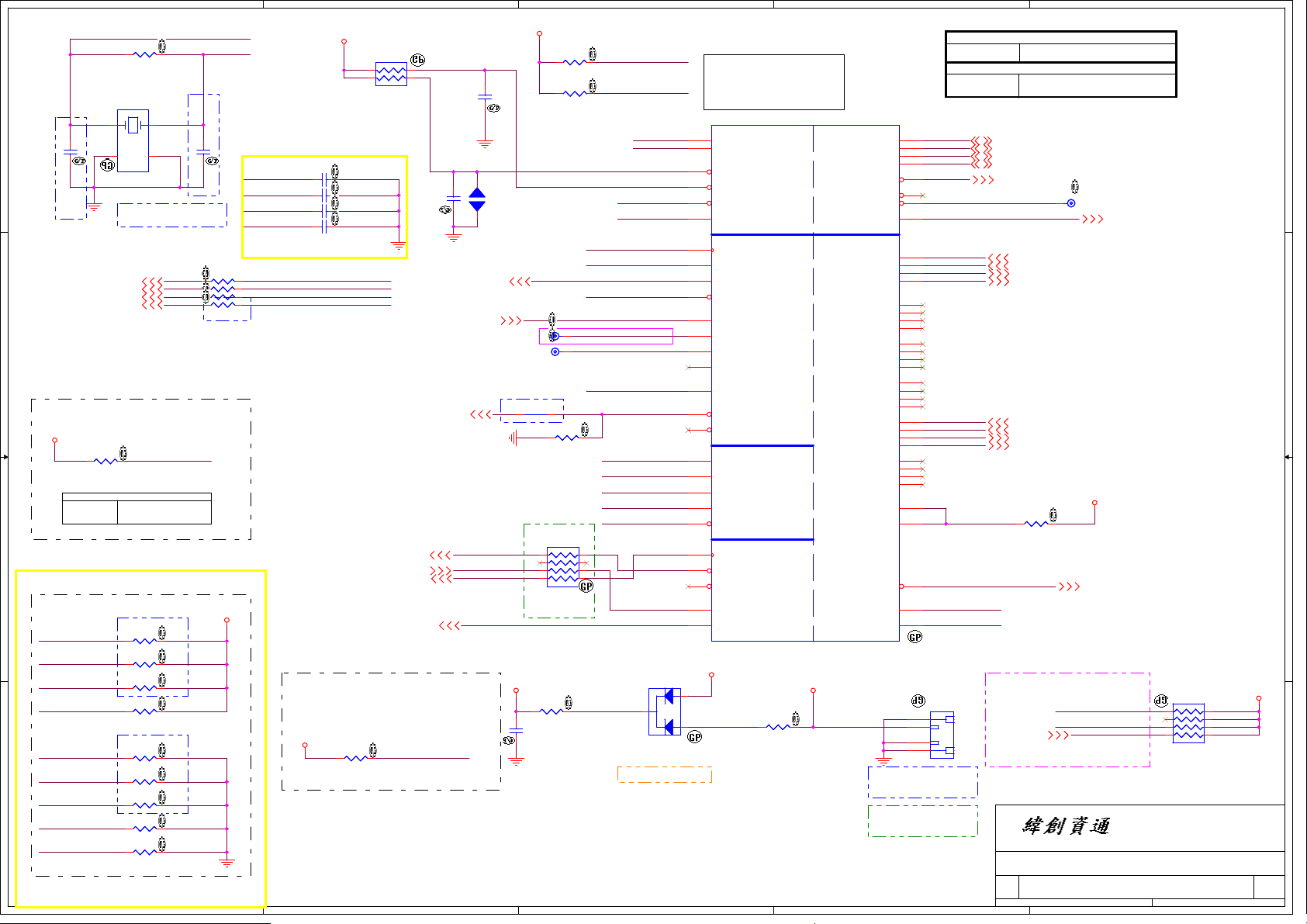Select the dual-diode package symbol
The width and height of the screenshot is (1307, 924).
click(x=665, y=711)
